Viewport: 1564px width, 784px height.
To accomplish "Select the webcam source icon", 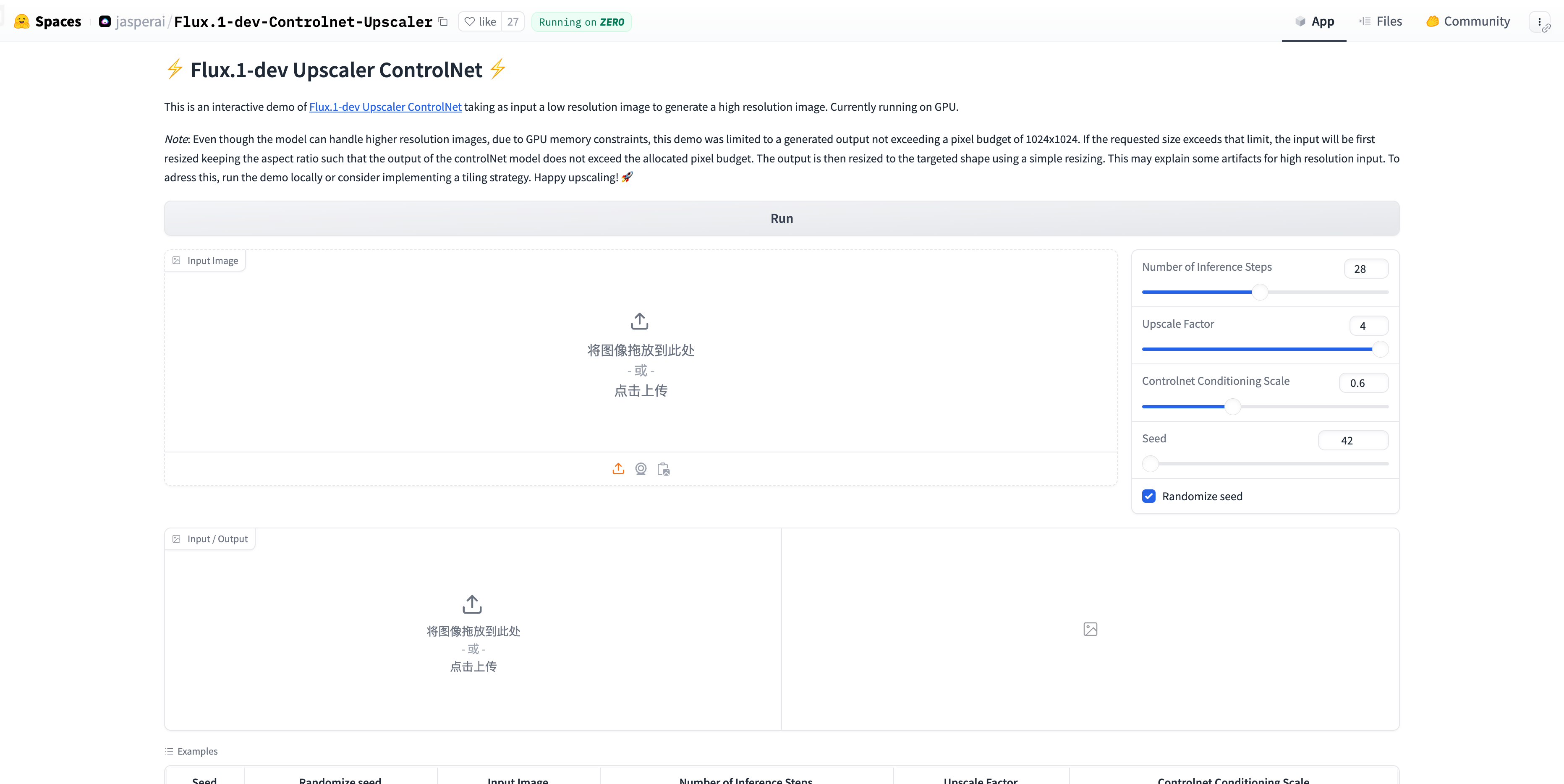I will 641,469.
